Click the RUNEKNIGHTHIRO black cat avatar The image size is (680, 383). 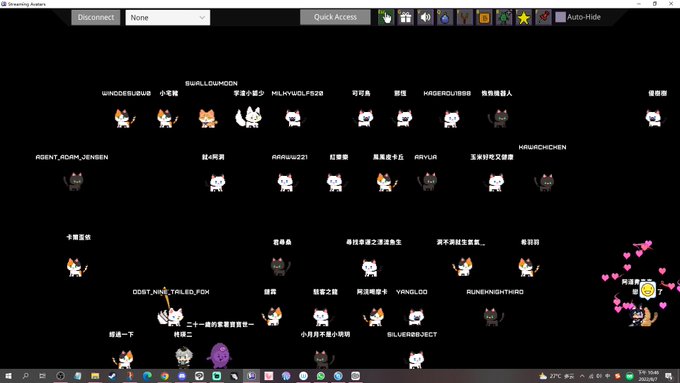(x=493, y=317)
